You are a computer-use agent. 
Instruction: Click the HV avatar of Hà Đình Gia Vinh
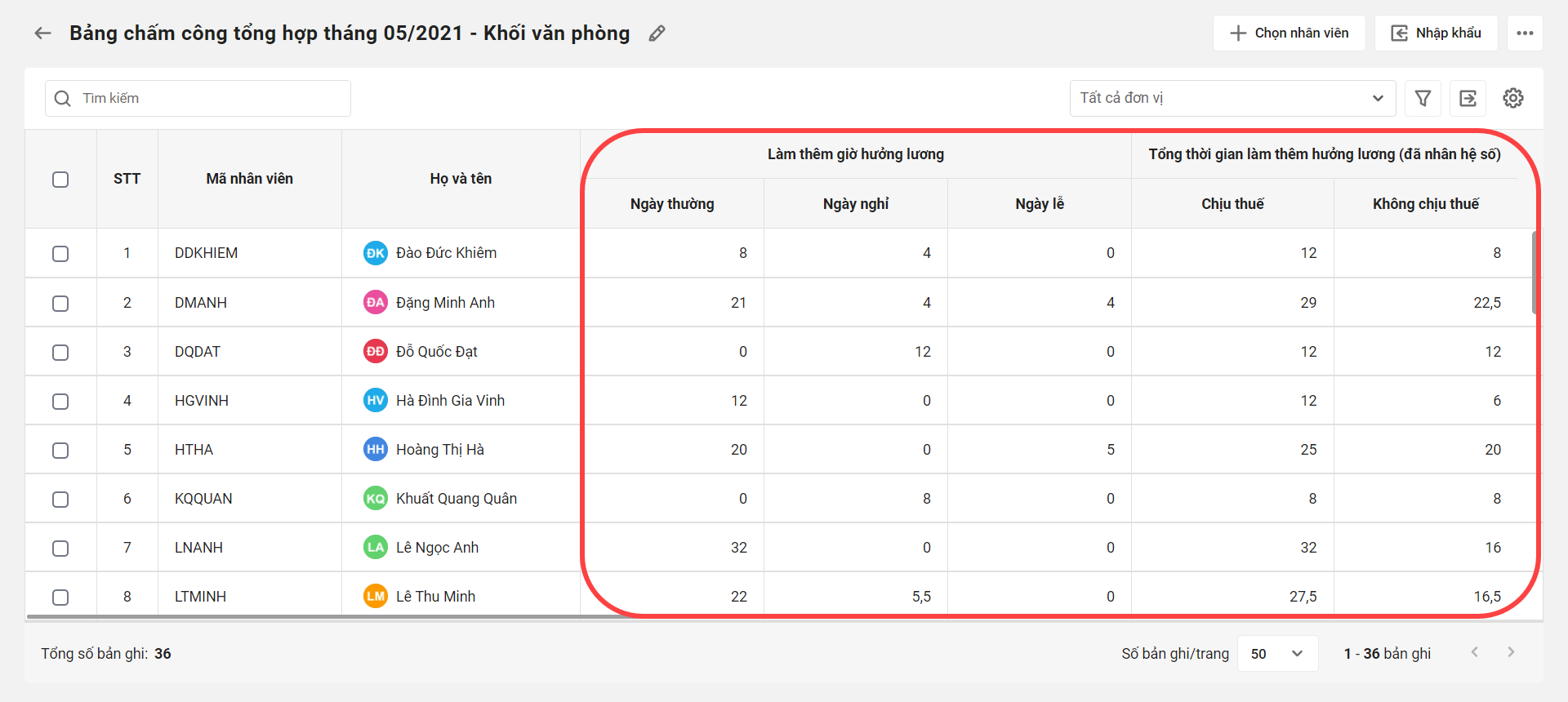pos(375,401)
